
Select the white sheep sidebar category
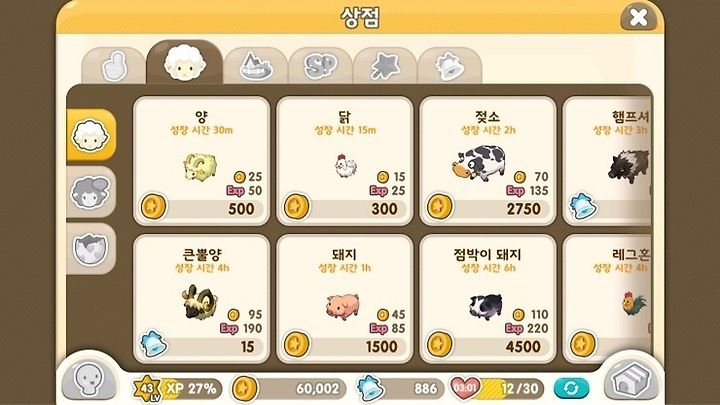pyautogui.click(x=91, y=135)
